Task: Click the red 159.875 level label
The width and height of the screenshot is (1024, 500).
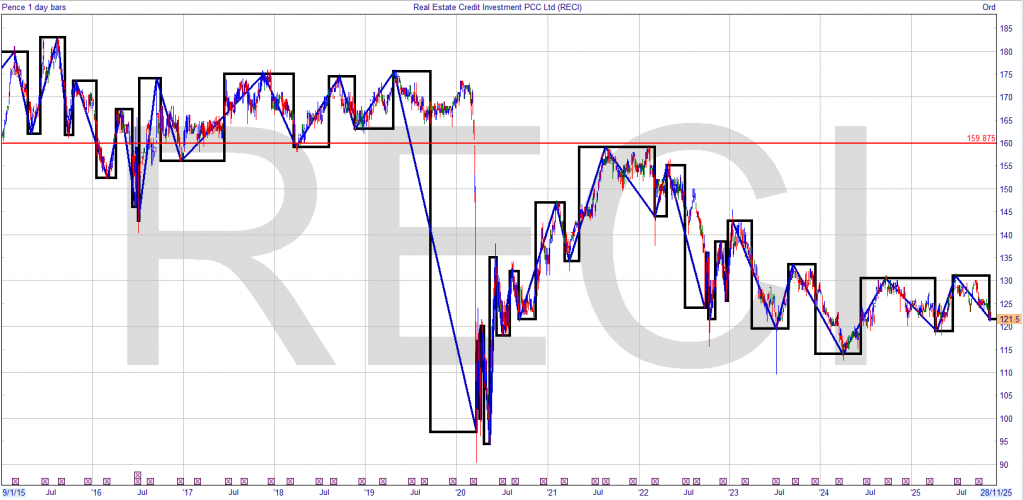Action: point(982,138)
